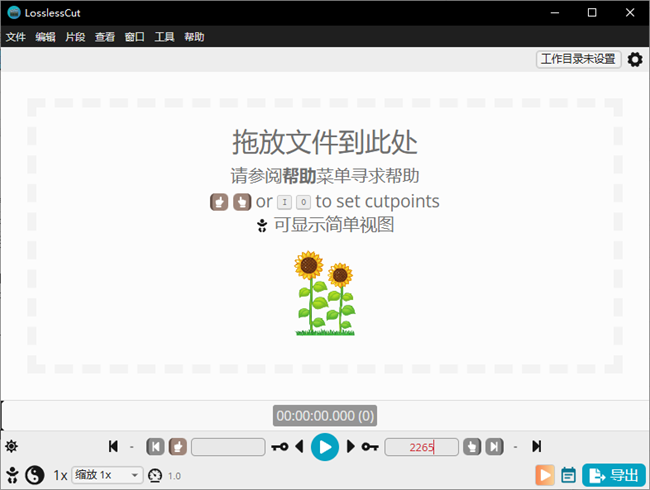This screenshot has height=490, width=650.
Task: Toggle timeline options icon at far left
Action: 12,447
